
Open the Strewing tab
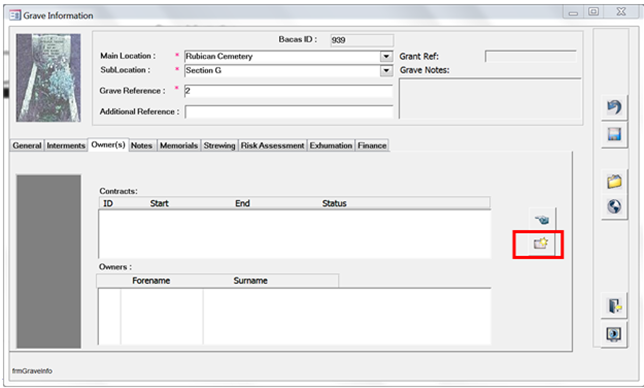click(219, 145)
